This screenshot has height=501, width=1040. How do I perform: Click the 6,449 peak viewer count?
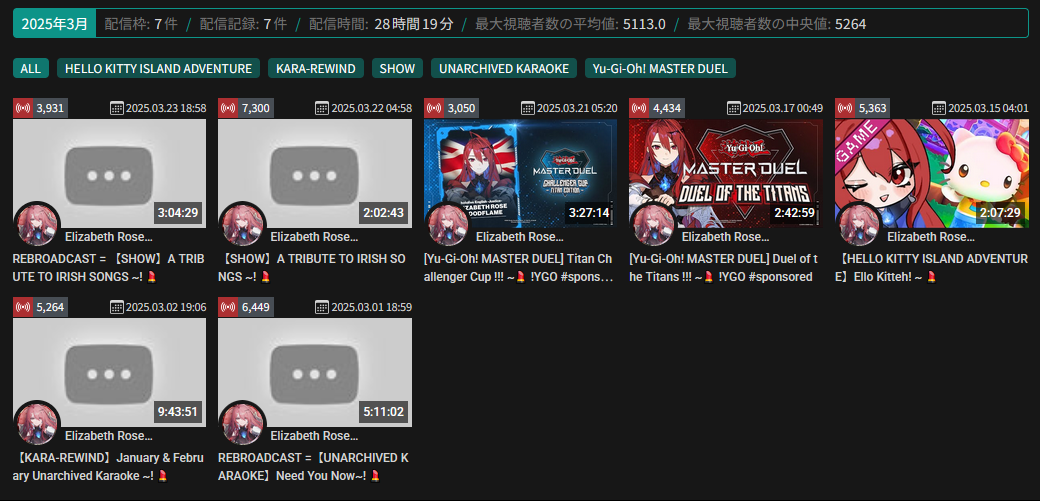click(256, 307)
